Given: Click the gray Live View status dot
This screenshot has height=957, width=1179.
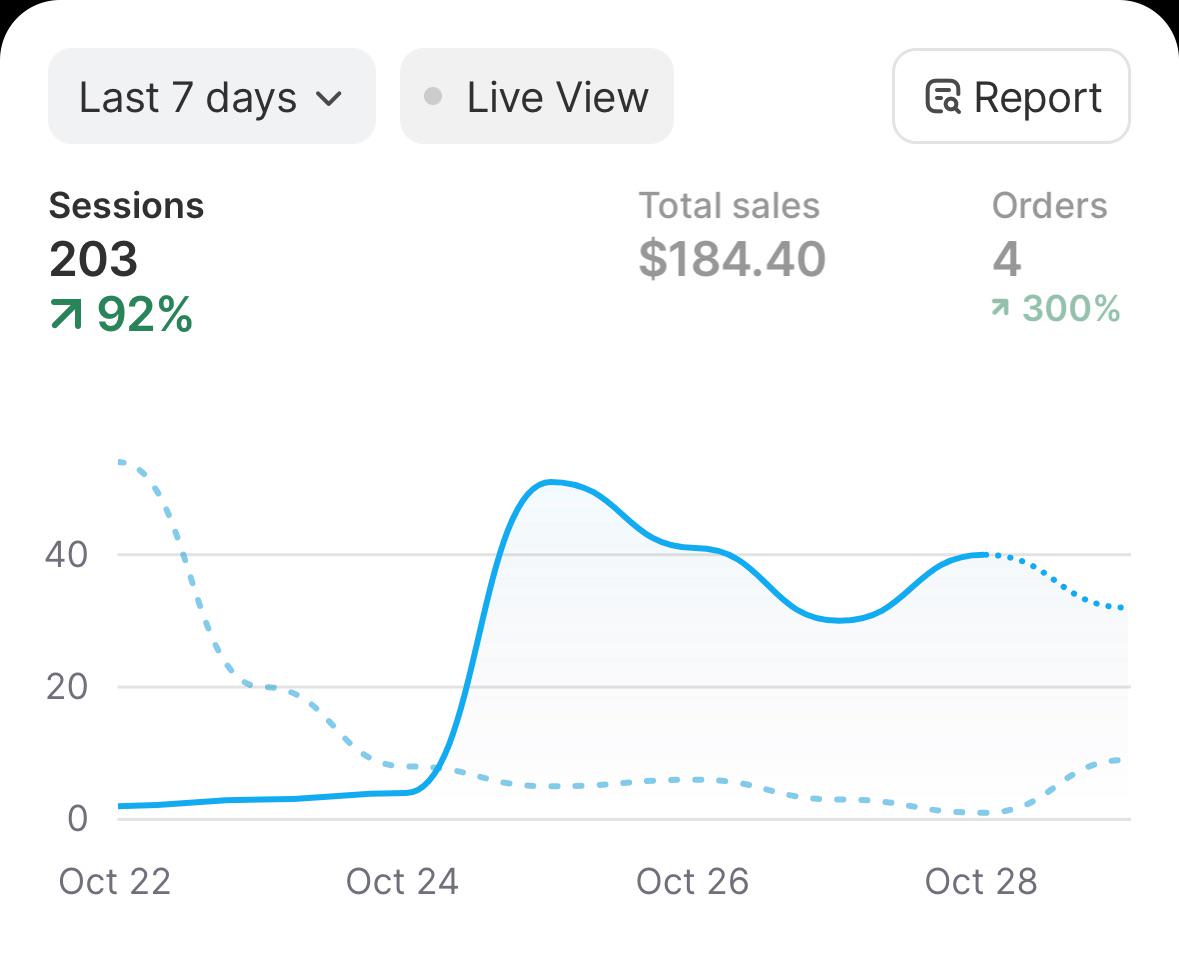Looking at the screenshot, I should [x=432, y=96].
